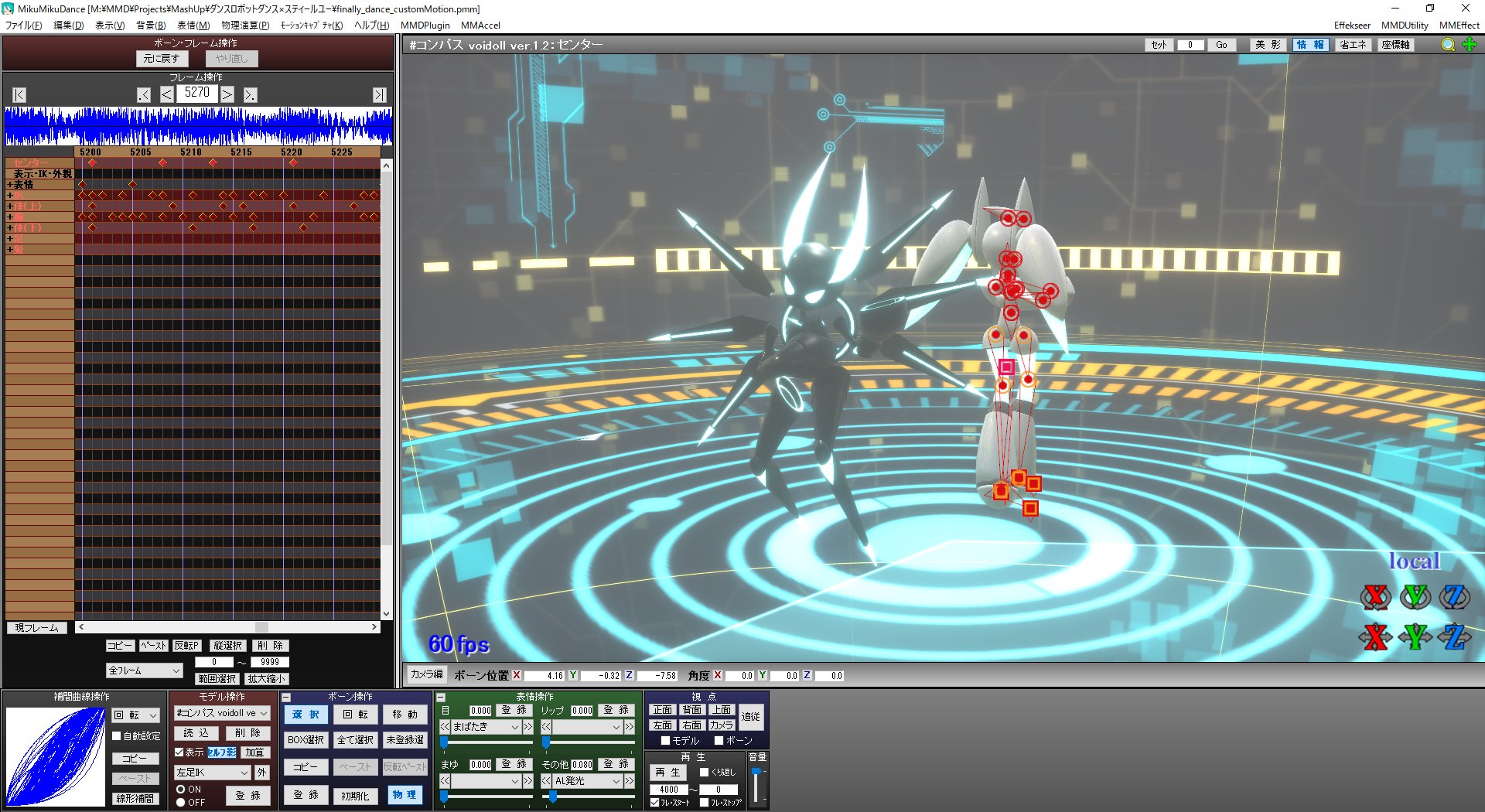Click the local X rotation icon
Image resolution: width=1485 pixels, height=812 pixels.
point(1375,597)
